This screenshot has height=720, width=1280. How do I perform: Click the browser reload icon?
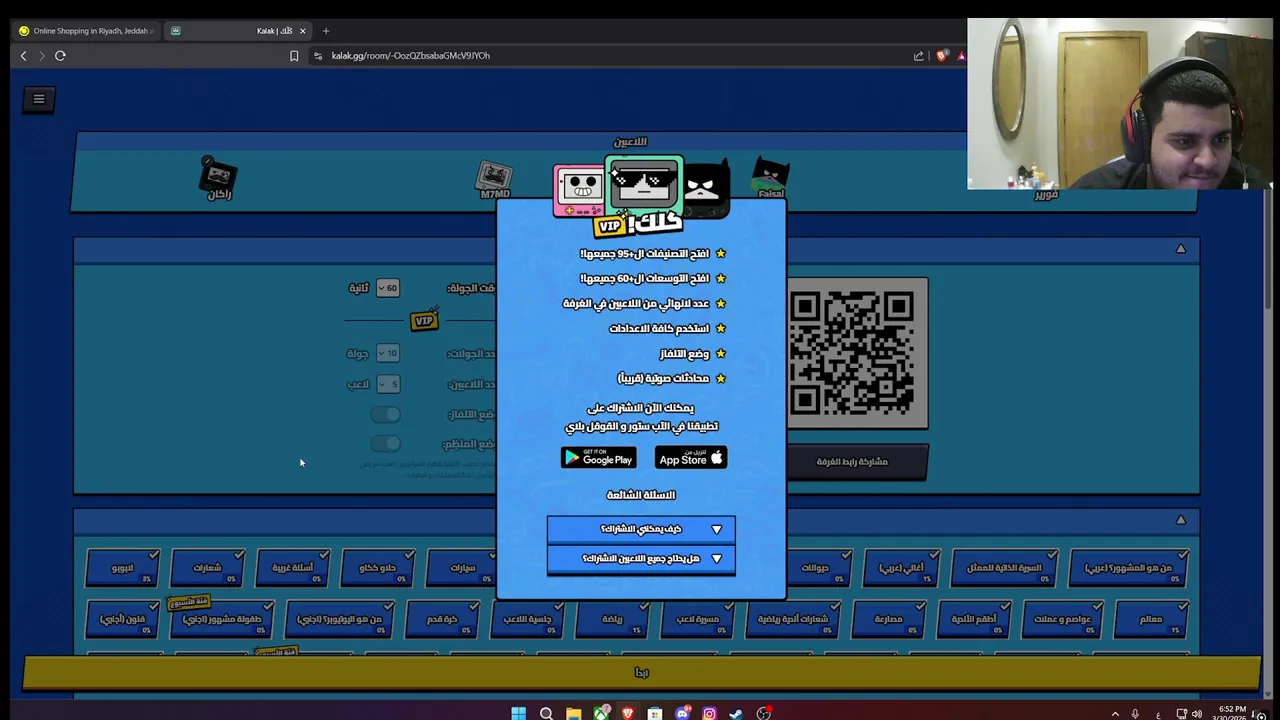60,56
